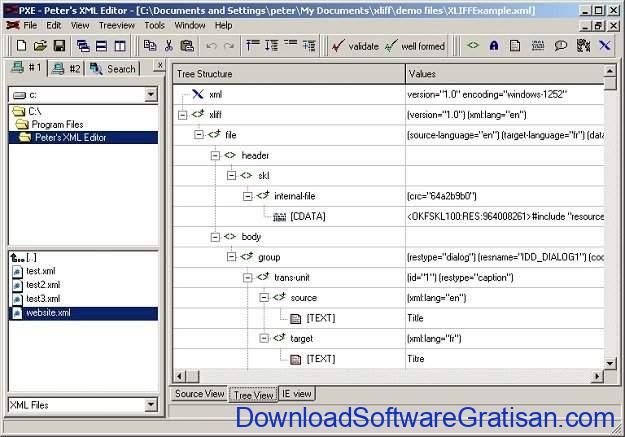
Task: Cut selection with the scissors icon
Action: [169, 45]
